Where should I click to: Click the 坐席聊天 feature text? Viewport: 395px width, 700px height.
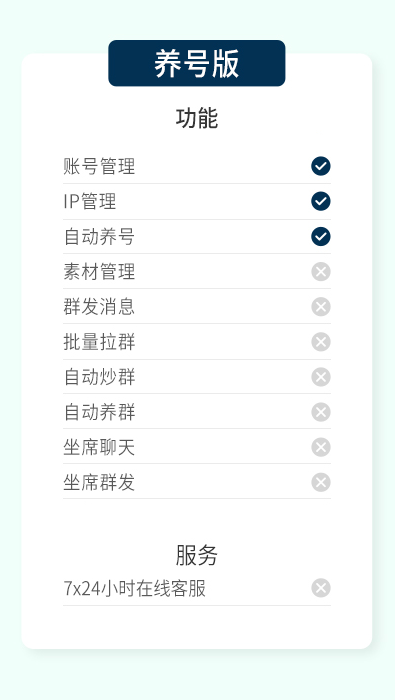pos(99,447)
